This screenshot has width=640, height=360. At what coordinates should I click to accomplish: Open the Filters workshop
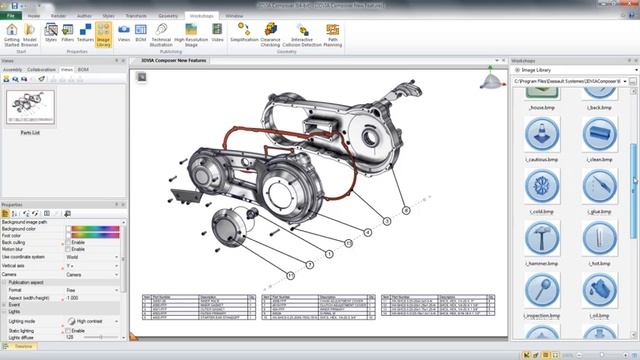tap(68, 33)
